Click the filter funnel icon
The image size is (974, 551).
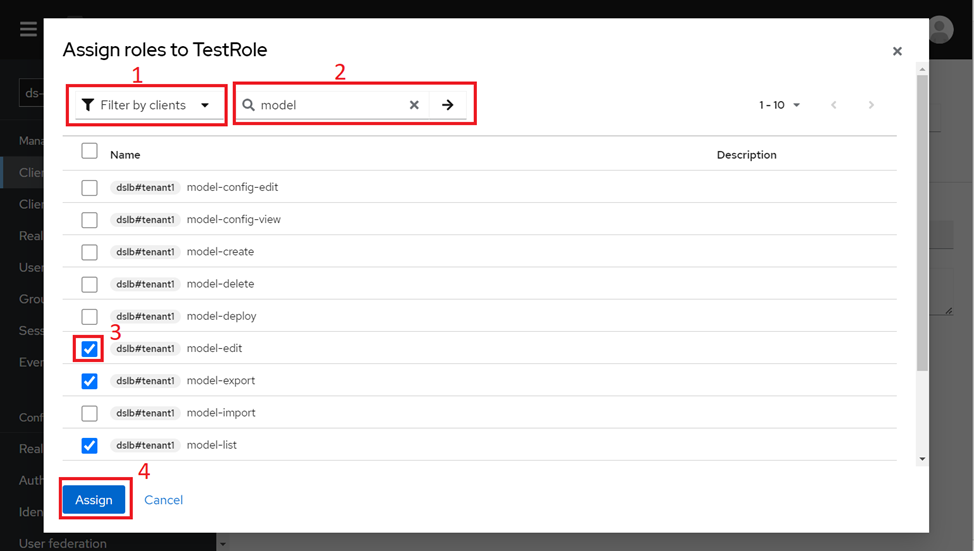(88, 105)
